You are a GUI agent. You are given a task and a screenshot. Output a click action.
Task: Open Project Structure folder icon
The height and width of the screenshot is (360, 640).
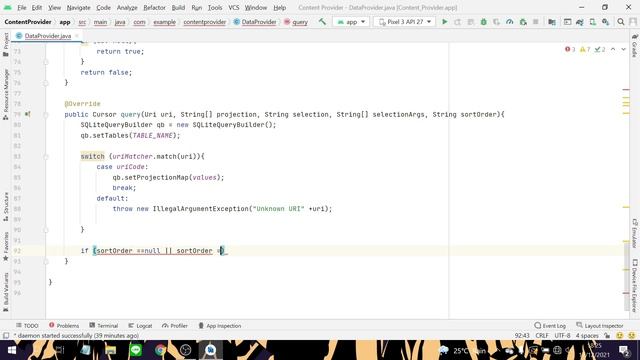552,22
